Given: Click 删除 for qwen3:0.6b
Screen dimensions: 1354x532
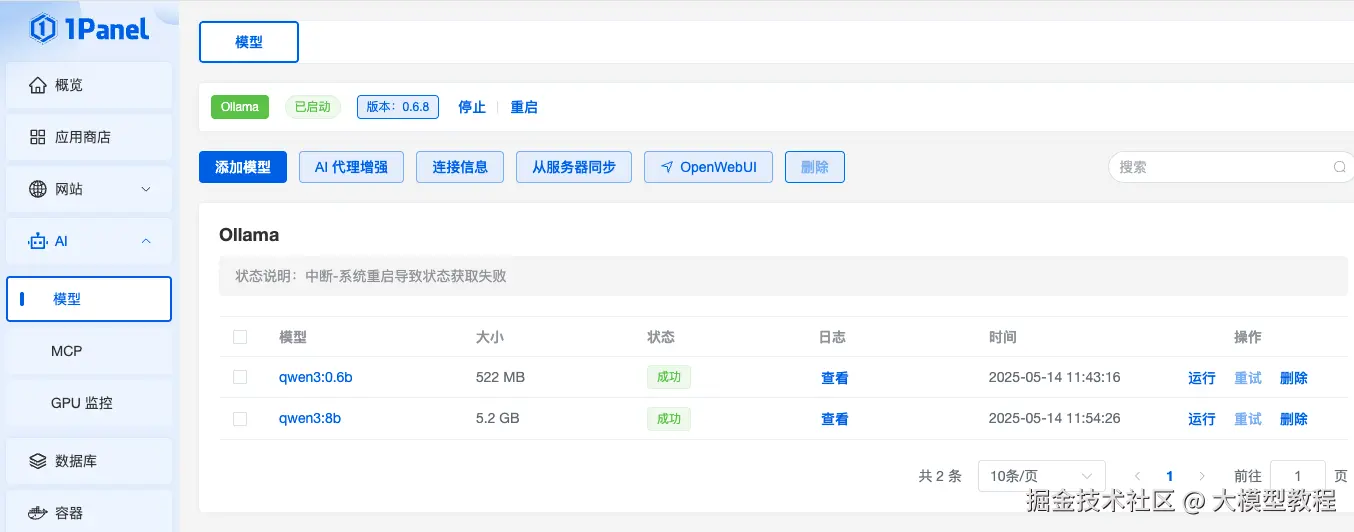Looking at the screenshot, I should [x=1294, y=378].
